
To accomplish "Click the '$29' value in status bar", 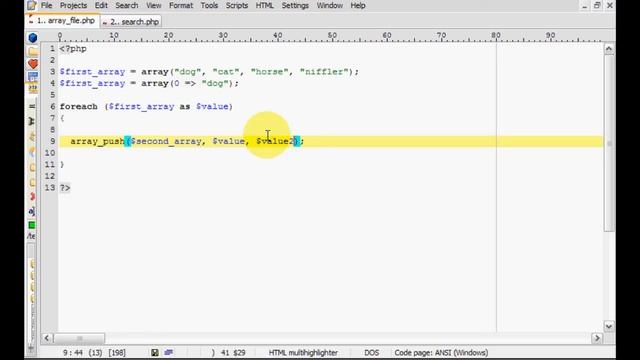I will (x=239, y=353).
